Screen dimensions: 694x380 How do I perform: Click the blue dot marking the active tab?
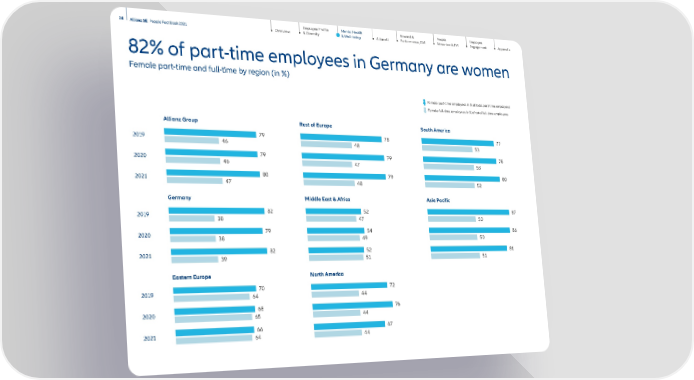[x=338, y=35]
